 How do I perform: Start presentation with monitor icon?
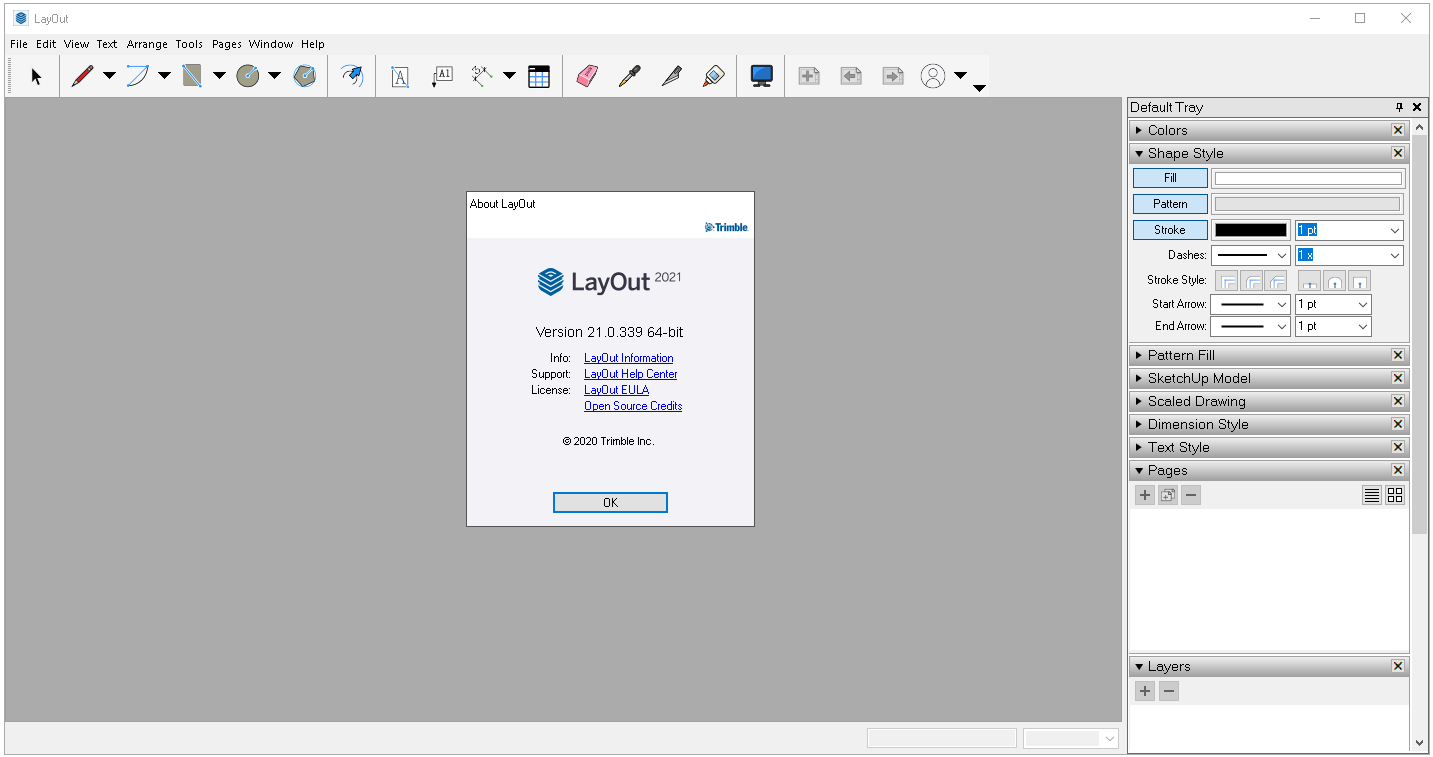762,76
